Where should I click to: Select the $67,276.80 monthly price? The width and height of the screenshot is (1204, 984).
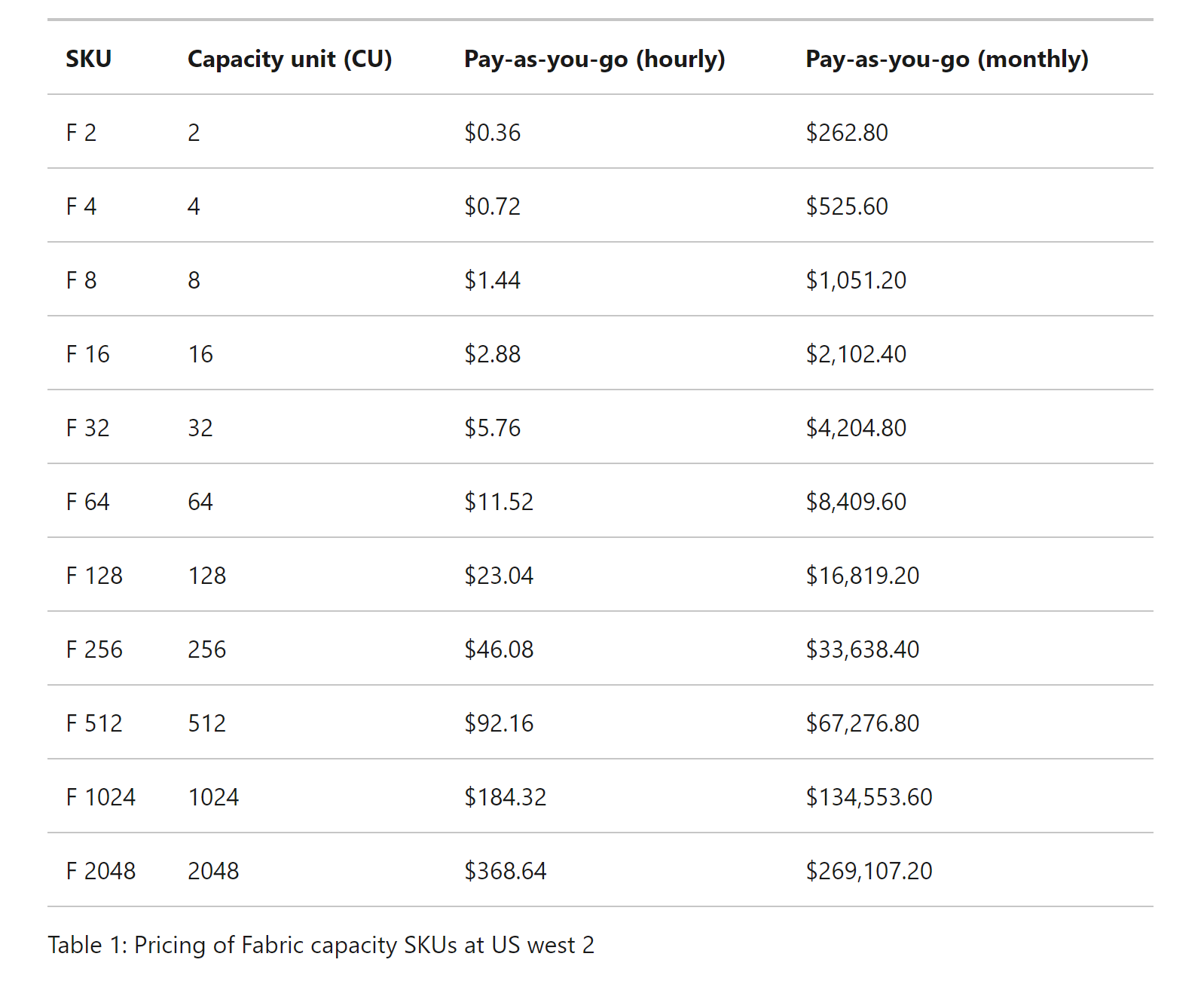(862, 723)
